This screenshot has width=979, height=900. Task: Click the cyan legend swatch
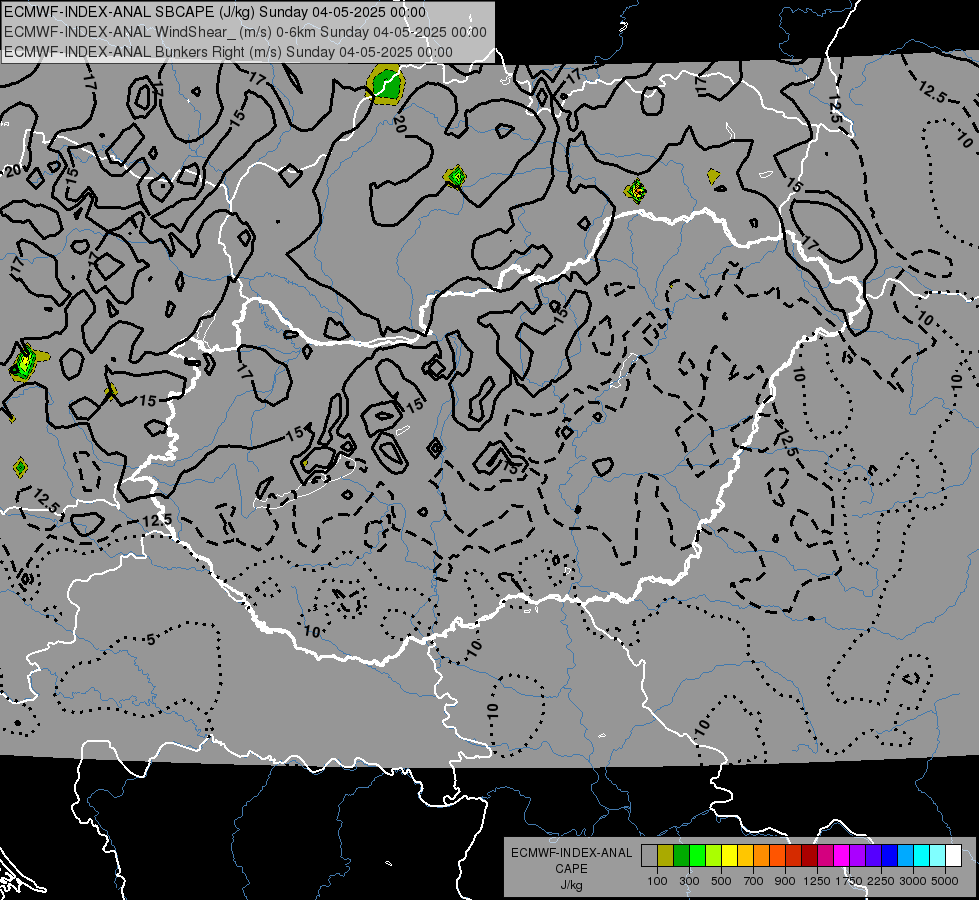[922, 856]
